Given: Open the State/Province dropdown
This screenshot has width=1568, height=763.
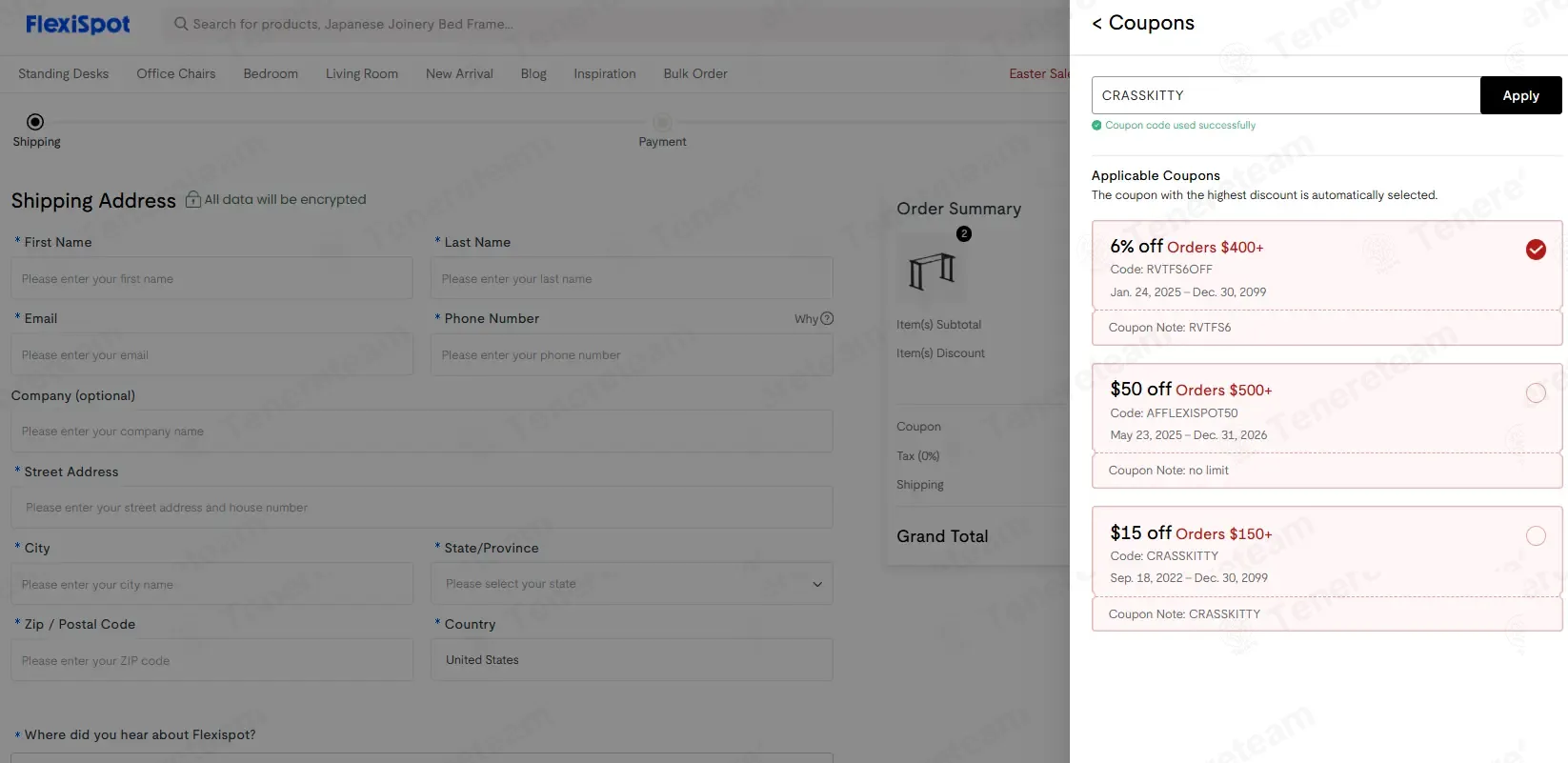Looking at the screenshot, I should [x=632, y=584].
